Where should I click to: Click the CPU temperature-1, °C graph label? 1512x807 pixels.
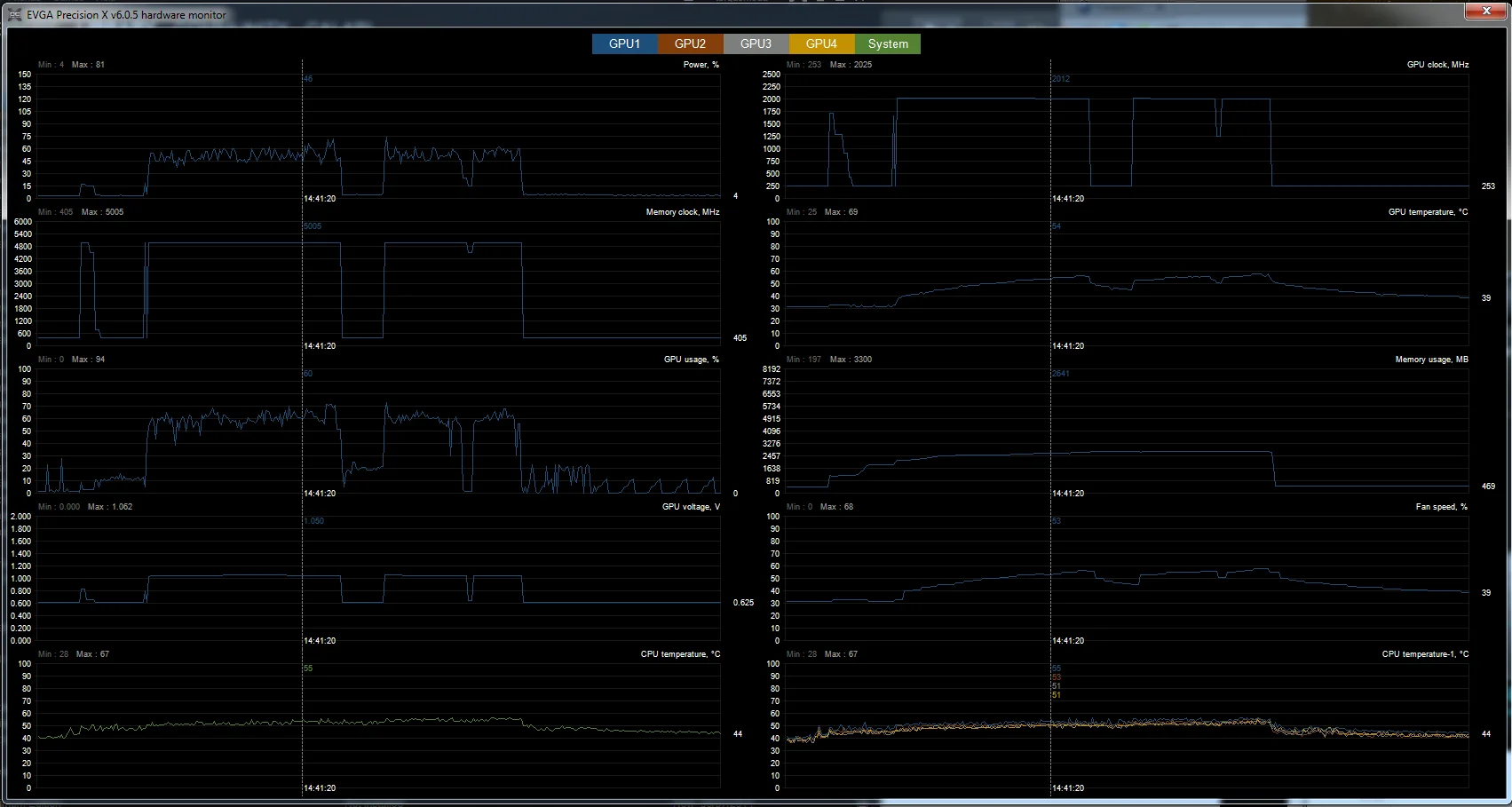click(x=1425, y=654)
